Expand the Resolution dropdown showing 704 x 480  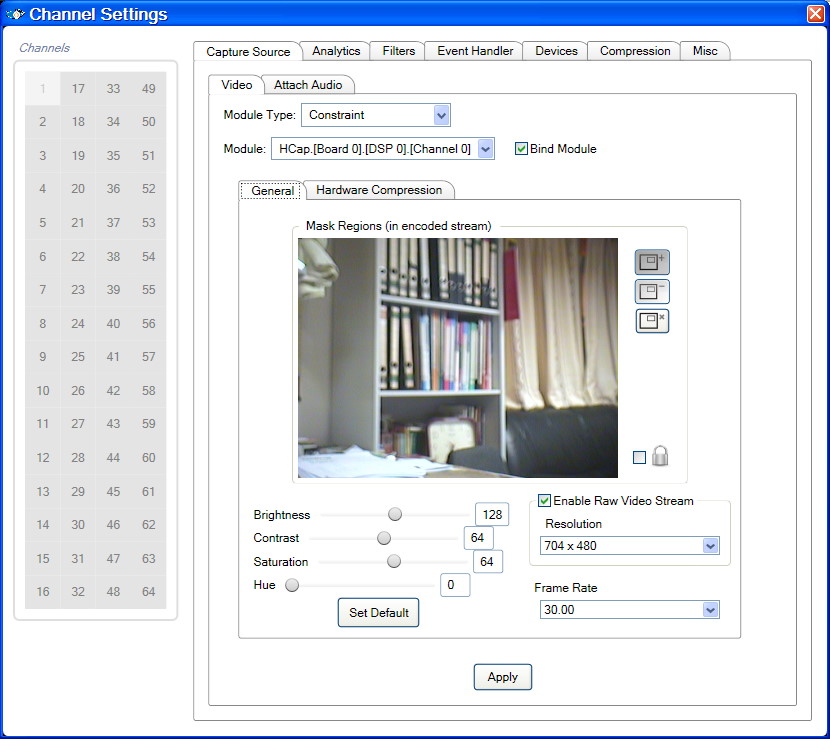coord(710,546)
